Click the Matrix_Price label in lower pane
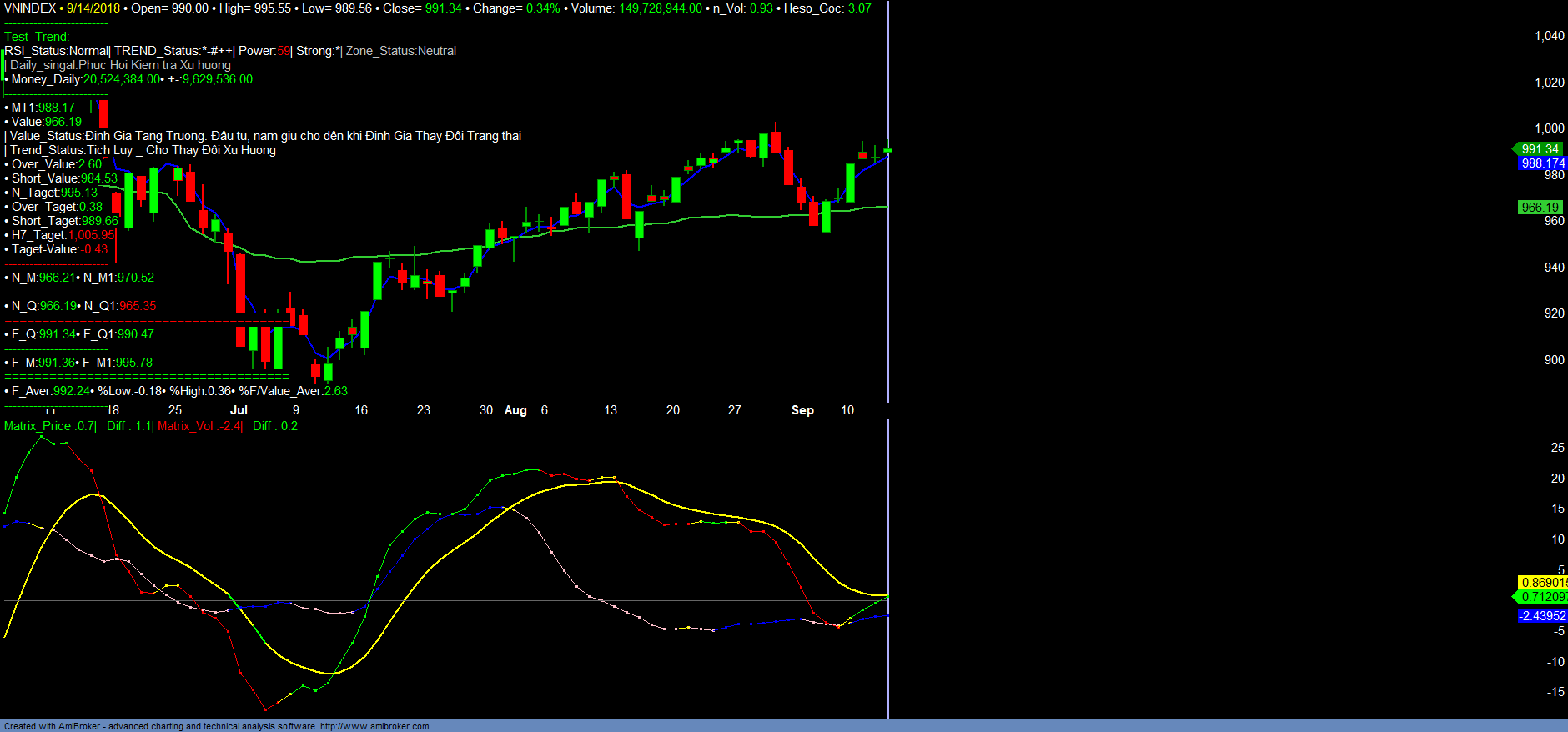The image size is (1568, 732). (x=38, y=426)
